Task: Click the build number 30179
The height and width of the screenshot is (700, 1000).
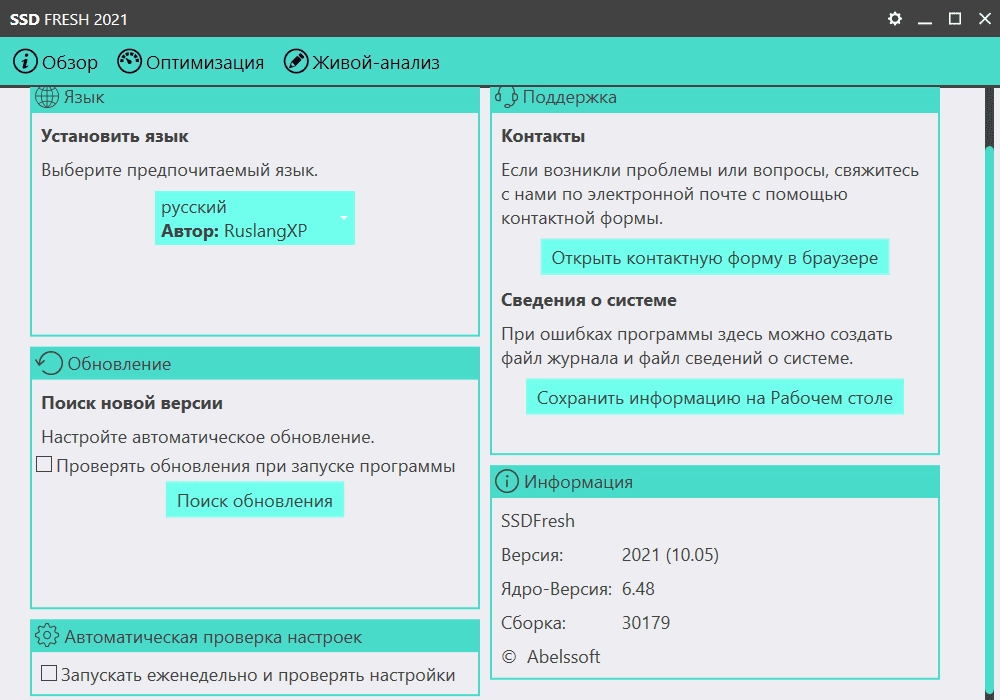Action: coord(645,622)
